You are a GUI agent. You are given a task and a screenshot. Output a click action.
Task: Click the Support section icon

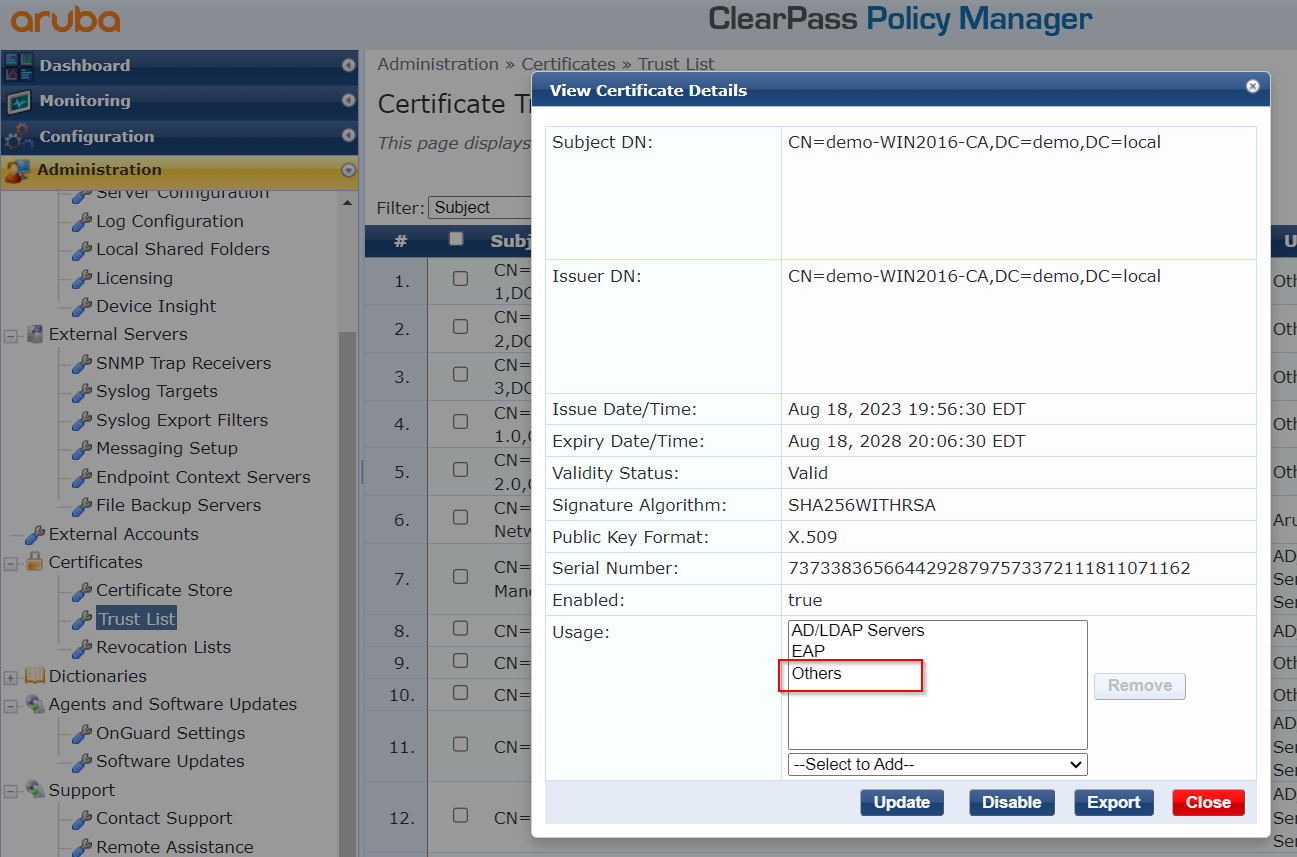click(35, 790)
